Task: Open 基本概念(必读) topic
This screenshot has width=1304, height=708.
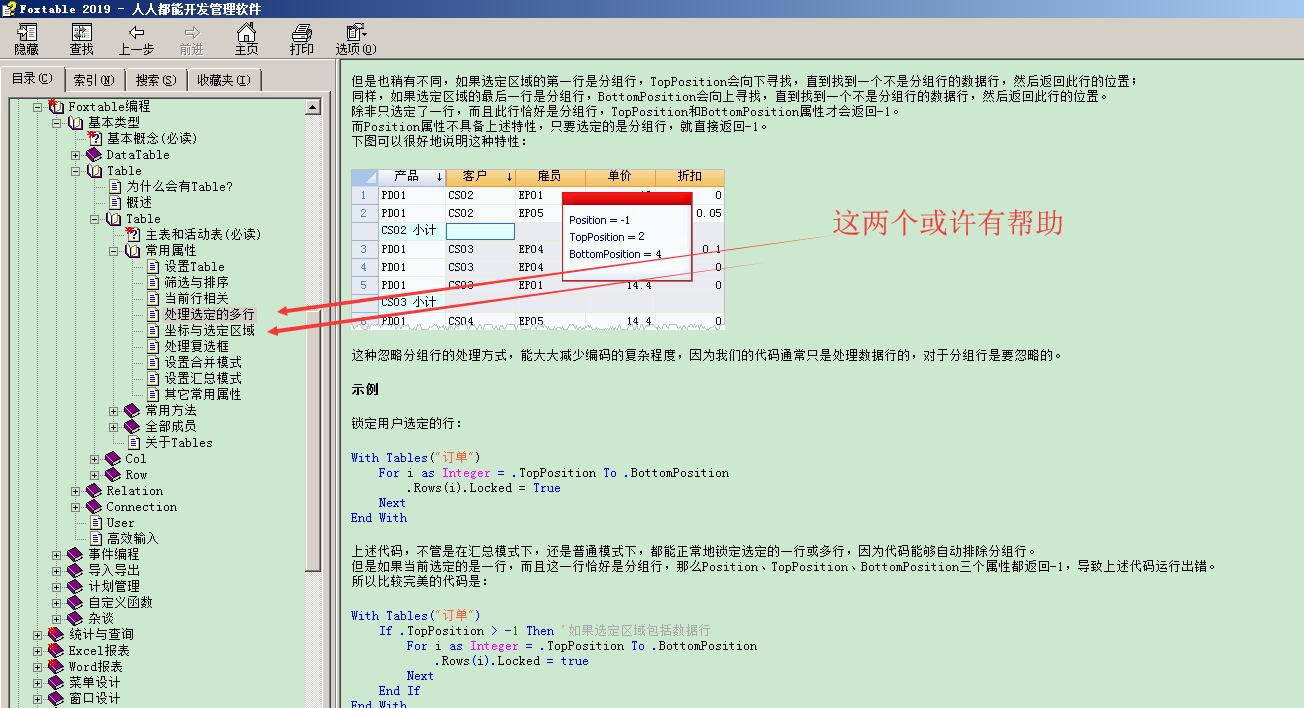Action: (151, 139)
